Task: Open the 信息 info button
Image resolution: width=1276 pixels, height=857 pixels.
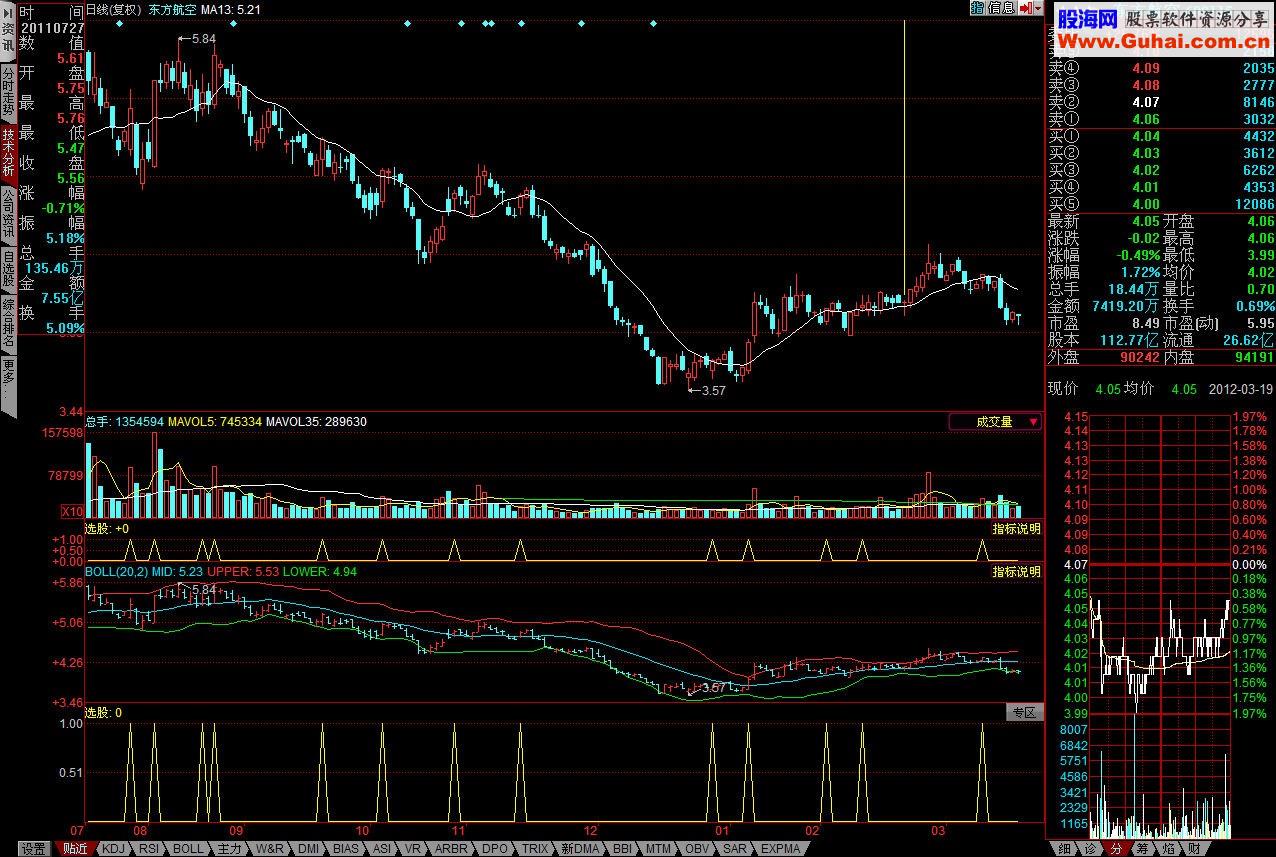Action: point(1001,8)
